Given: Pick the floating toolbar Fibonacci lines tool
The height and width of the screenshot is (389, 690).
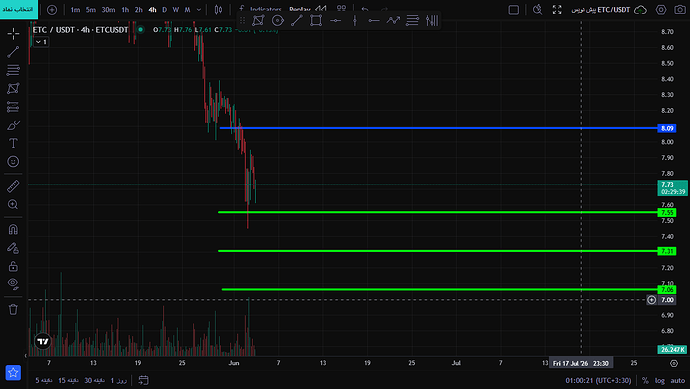Looking at the screenshot, I should [412, 20].
